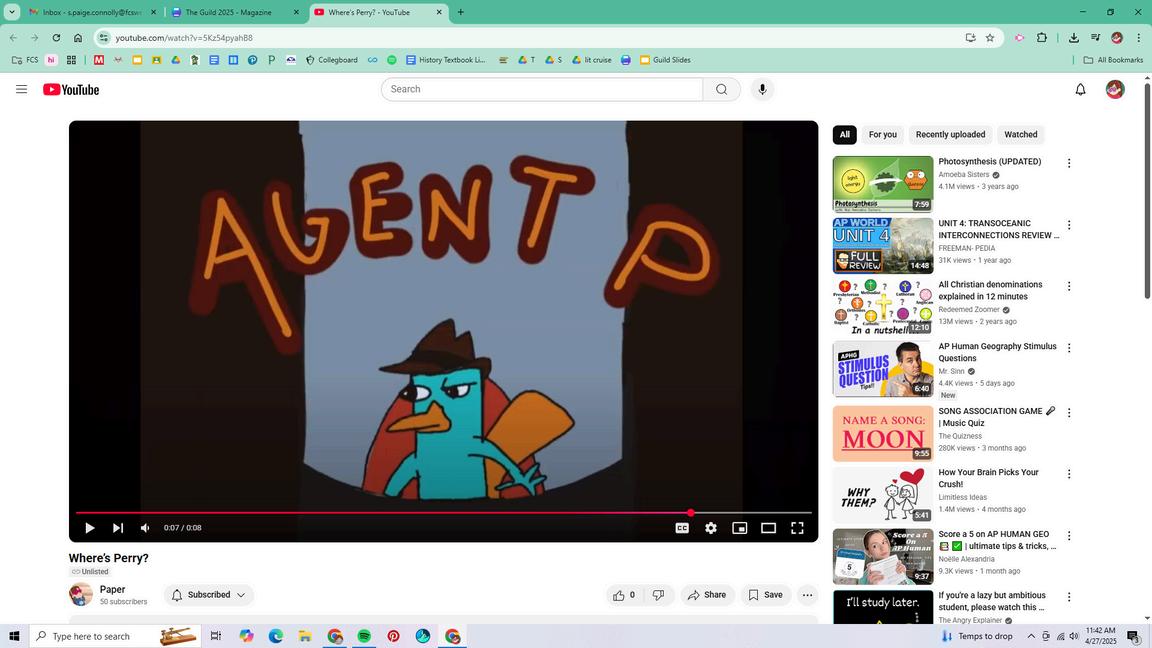Switch to miniplayer

pos(739,528)
